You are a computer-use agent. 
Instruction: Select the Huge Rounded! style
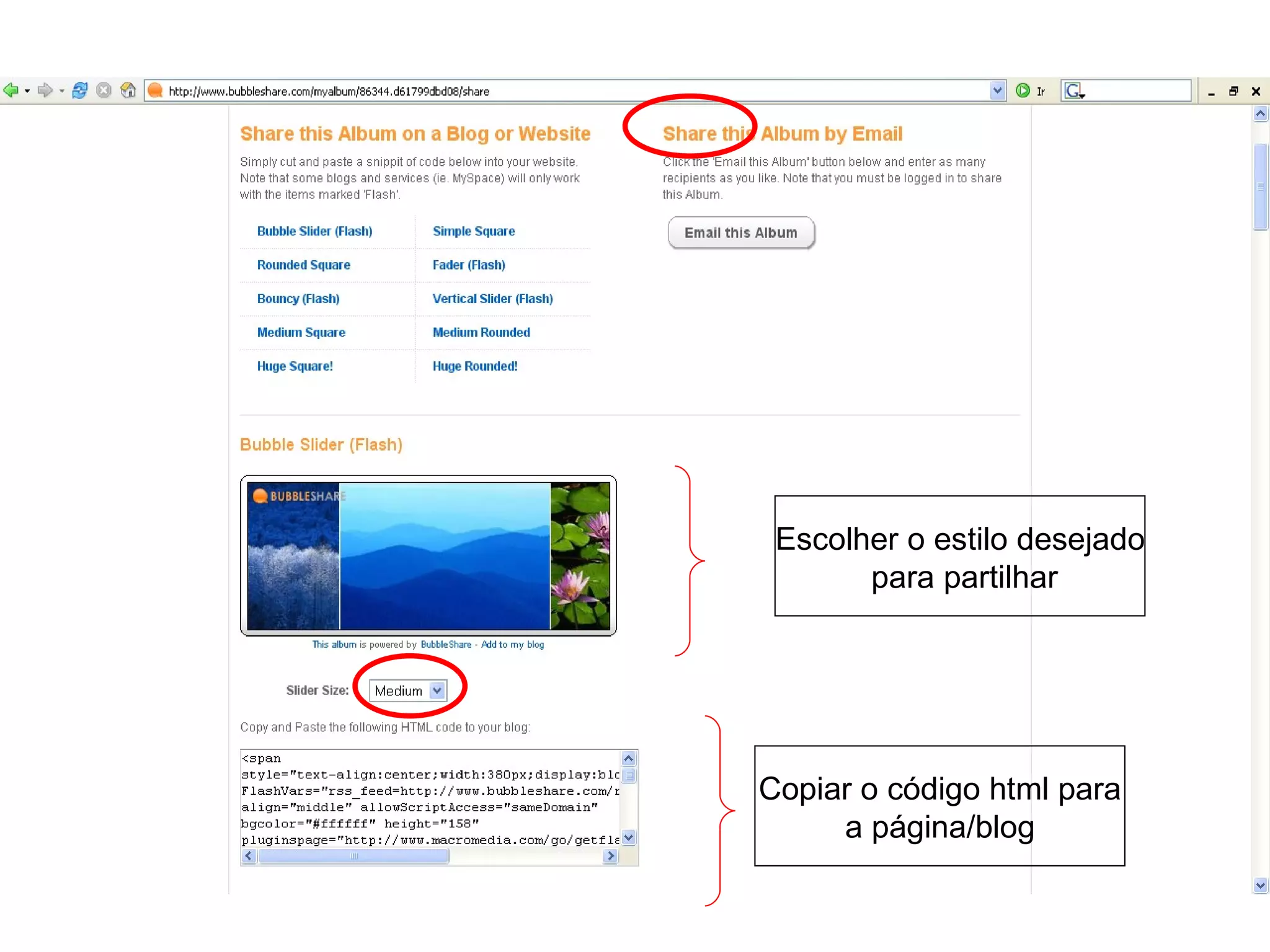[x=475, y=366]
